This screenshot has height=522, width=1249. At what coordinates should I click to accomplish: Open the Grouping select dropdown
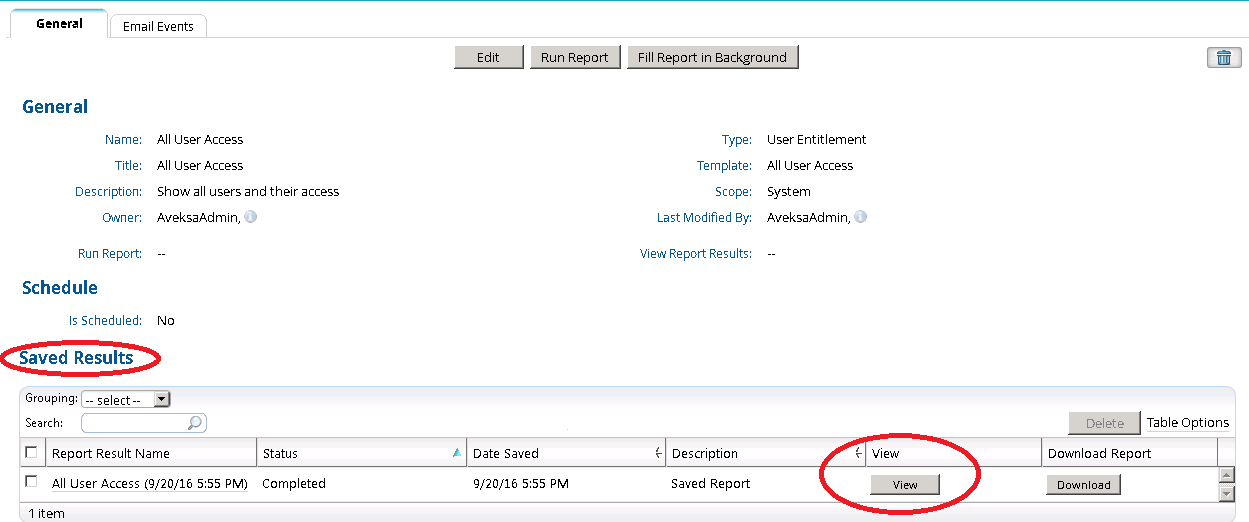pyautogui.click(x=126, y=399)
